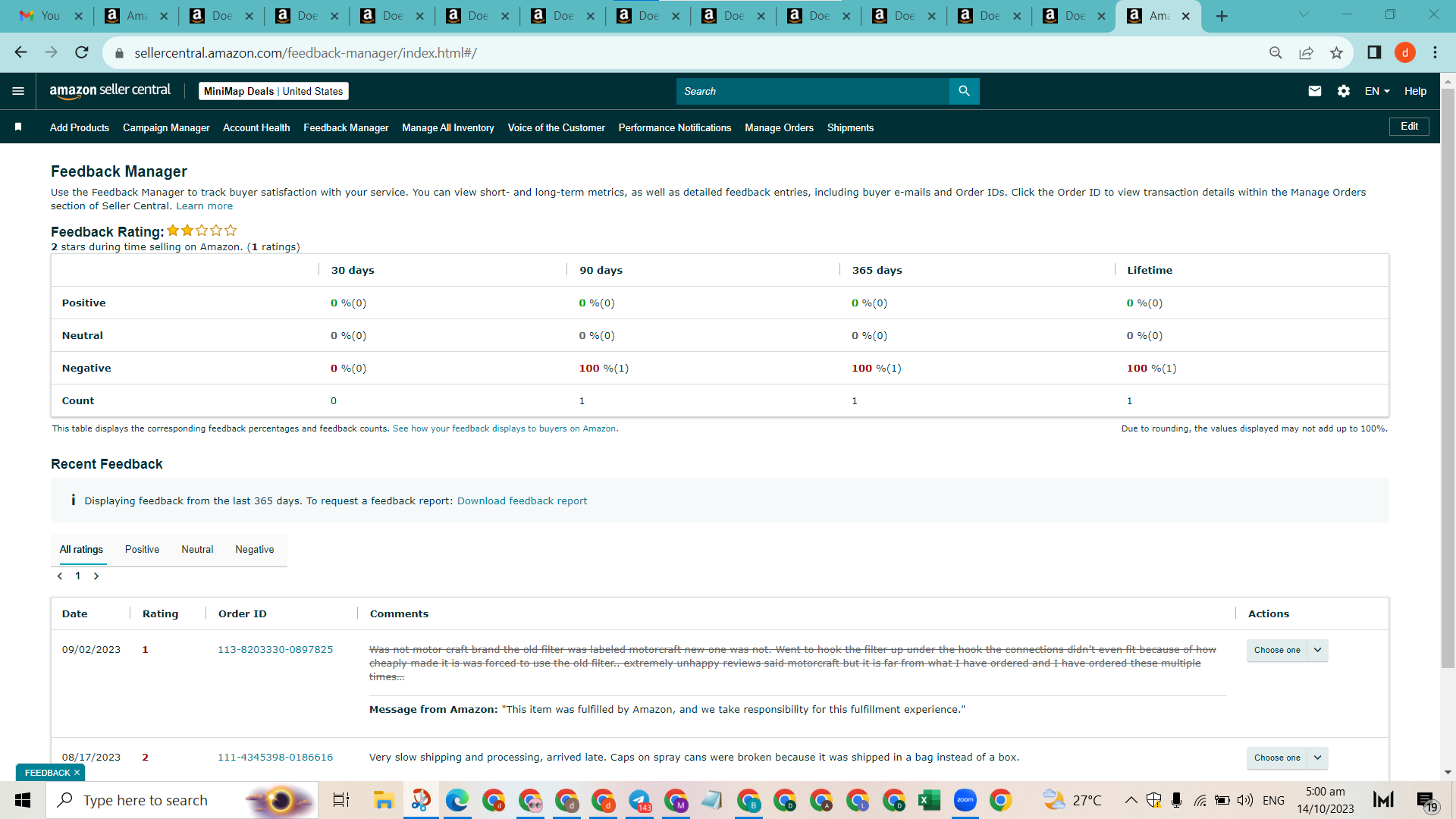Open Excel from the taskbar
Screen dimensions: 1456x819
929,800
